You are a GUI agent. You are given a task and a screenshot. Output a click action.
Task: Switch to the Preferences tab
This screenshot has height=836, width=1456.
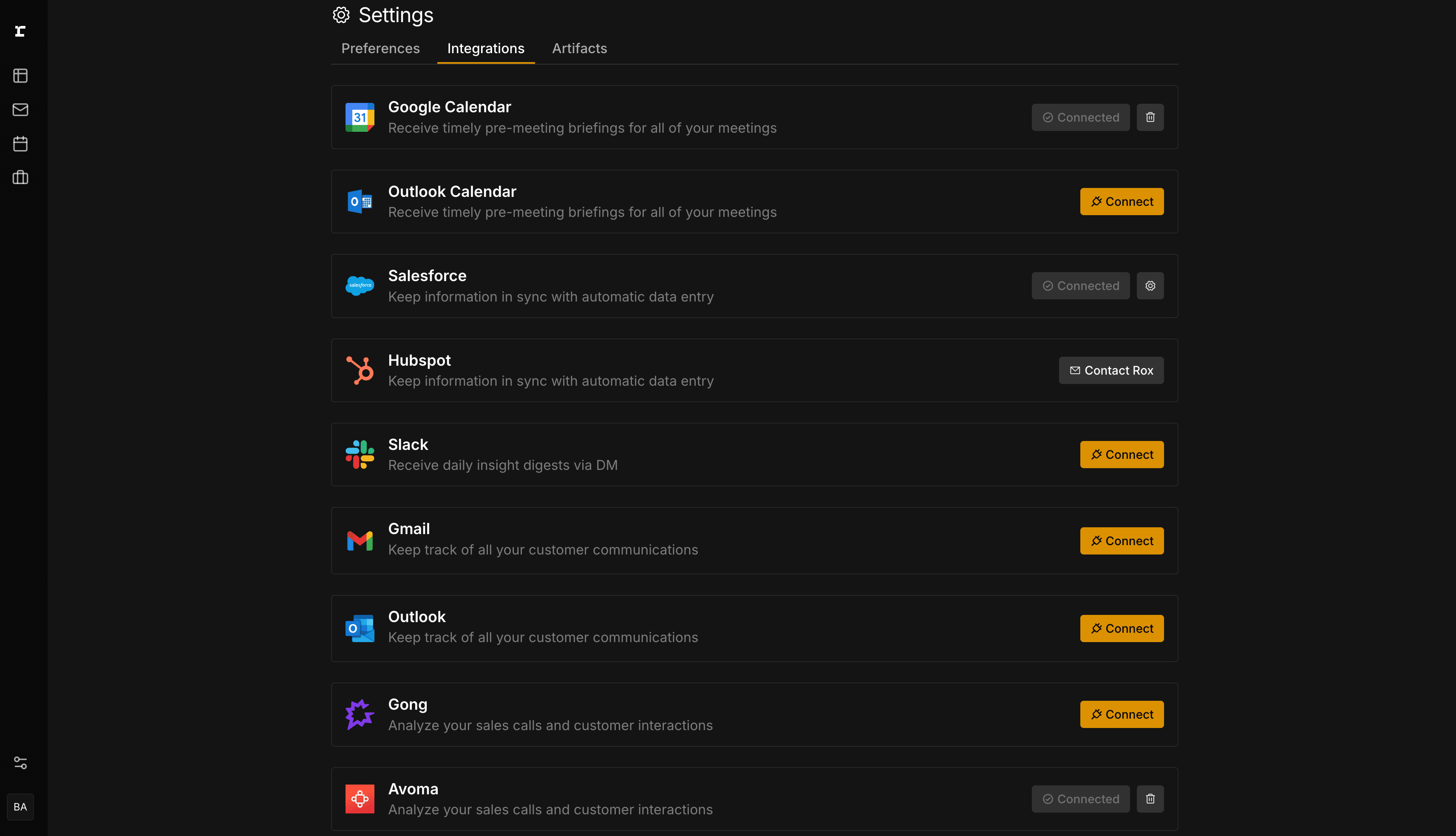pos(380,49)
